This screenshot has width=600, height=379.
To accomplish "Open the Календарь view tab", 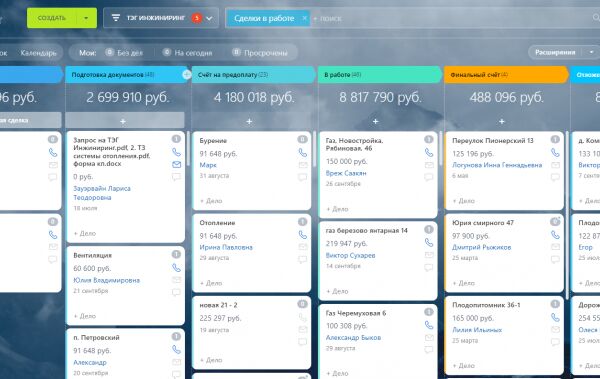I will tap(39, 53).
